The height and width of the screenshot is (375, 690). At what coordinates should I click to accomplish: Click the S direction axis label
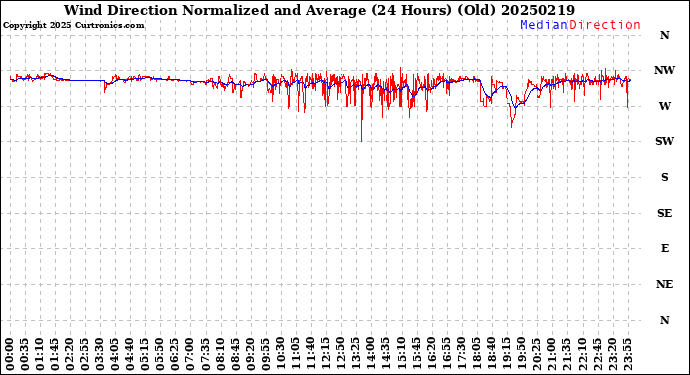click(664, 177)
